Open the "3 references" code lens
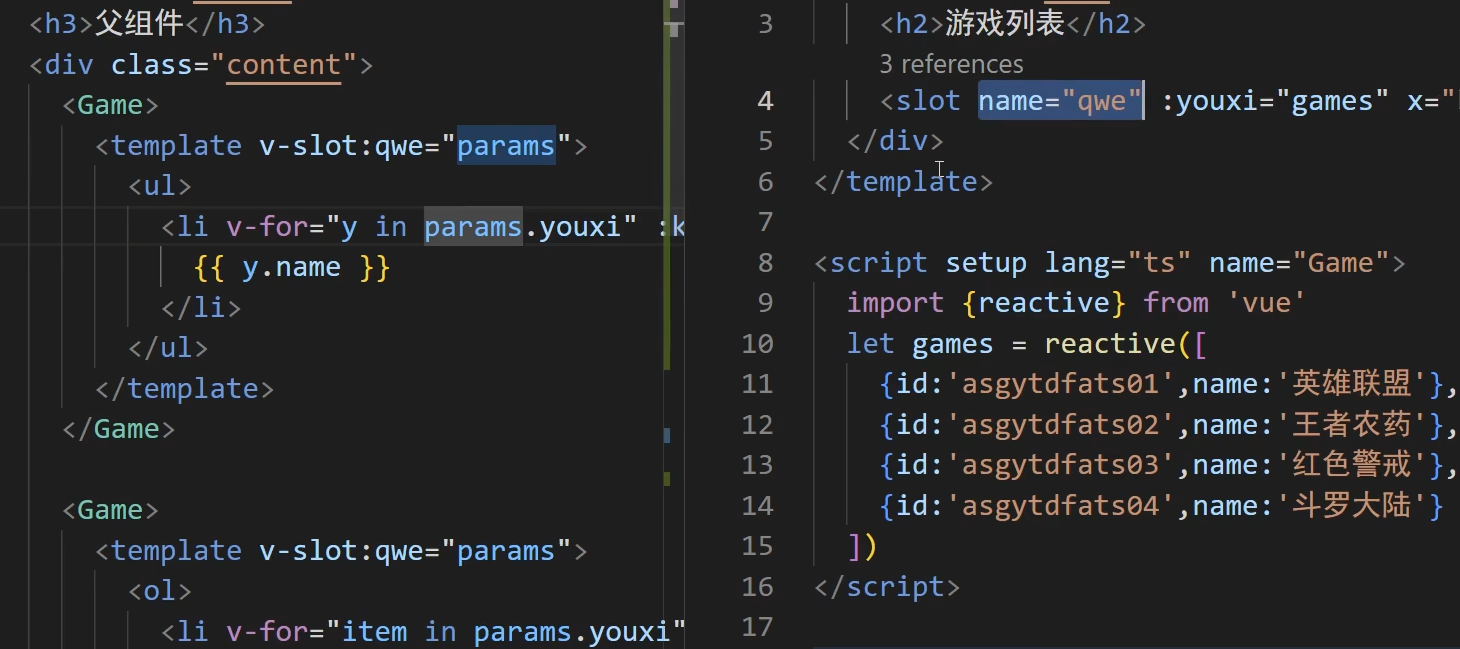Screen dimensions: 1460x649 point(951,64)
